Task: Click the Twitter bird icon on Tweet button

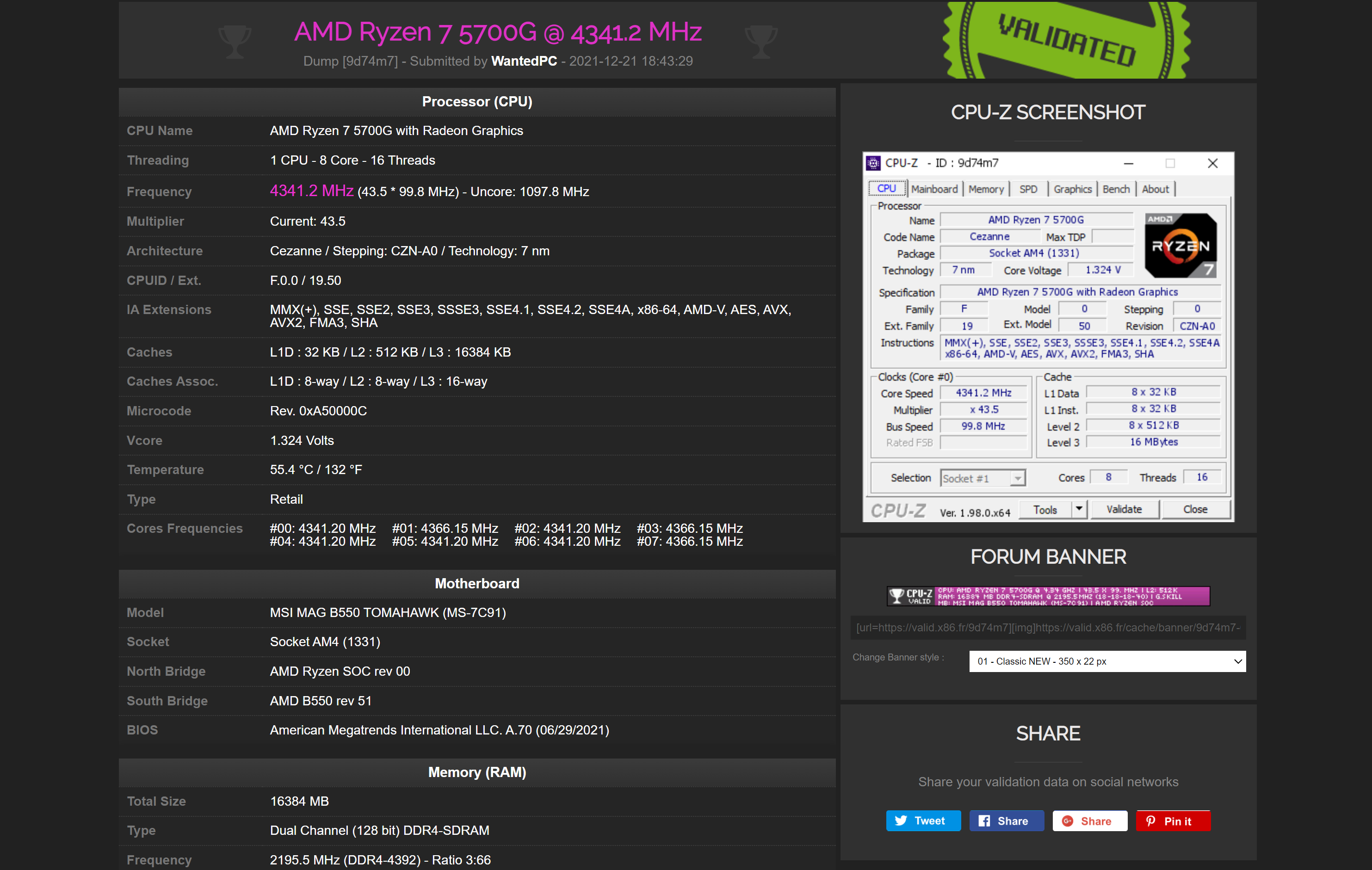Action: [x=901, y=821]
